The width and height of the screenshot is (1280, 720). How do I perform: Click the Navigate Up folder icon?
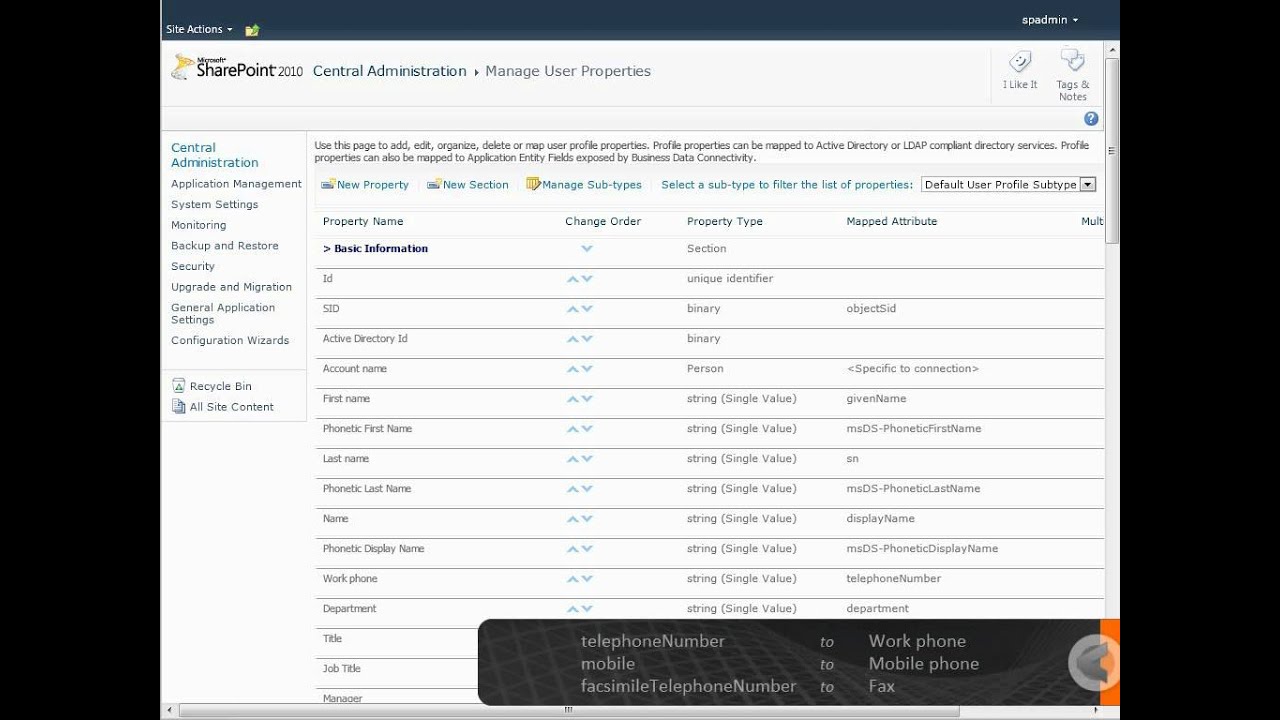point(252,30)
